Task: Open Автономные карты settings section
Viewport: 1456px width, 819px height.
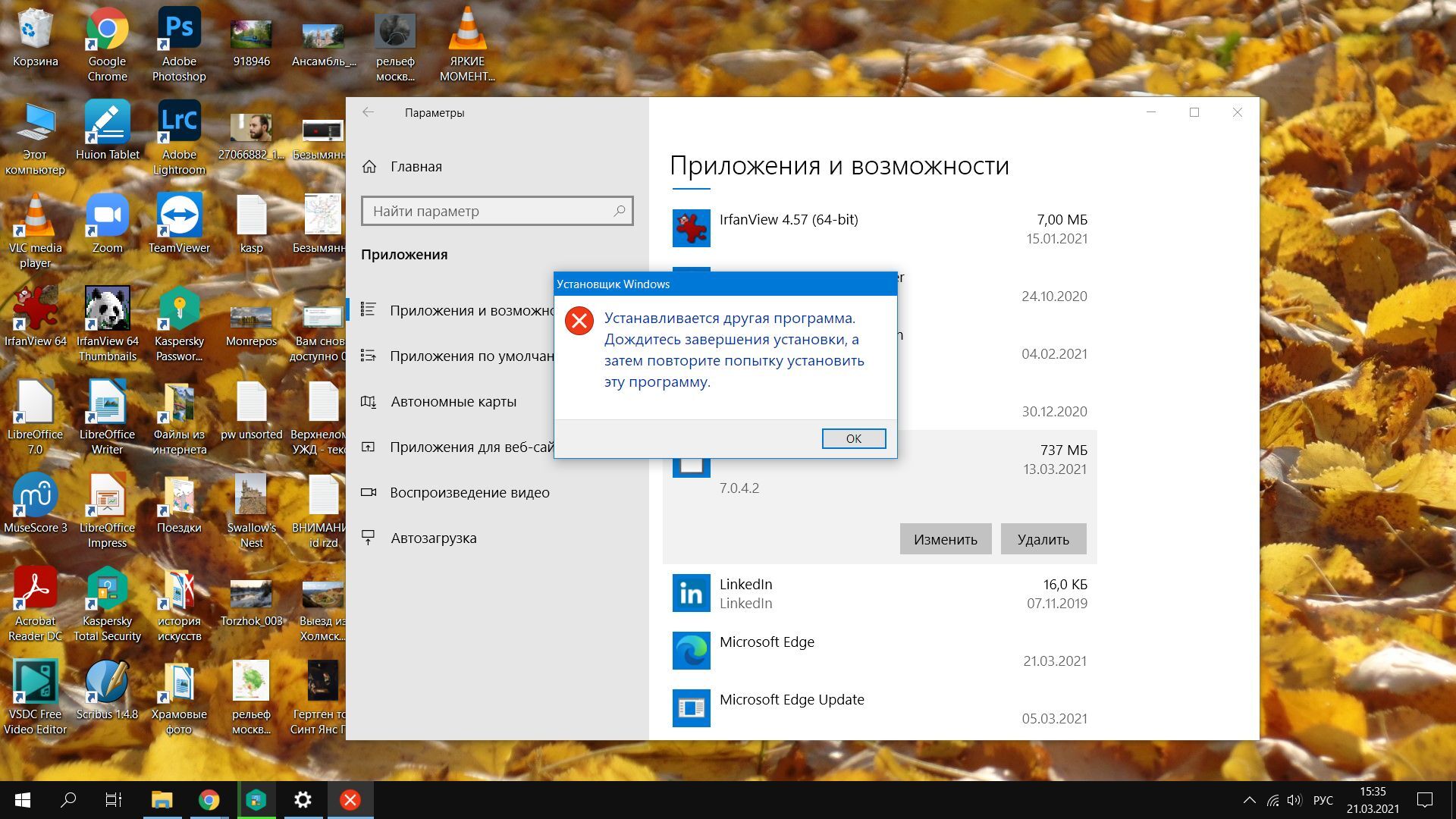Action: [x=453, y=401]
